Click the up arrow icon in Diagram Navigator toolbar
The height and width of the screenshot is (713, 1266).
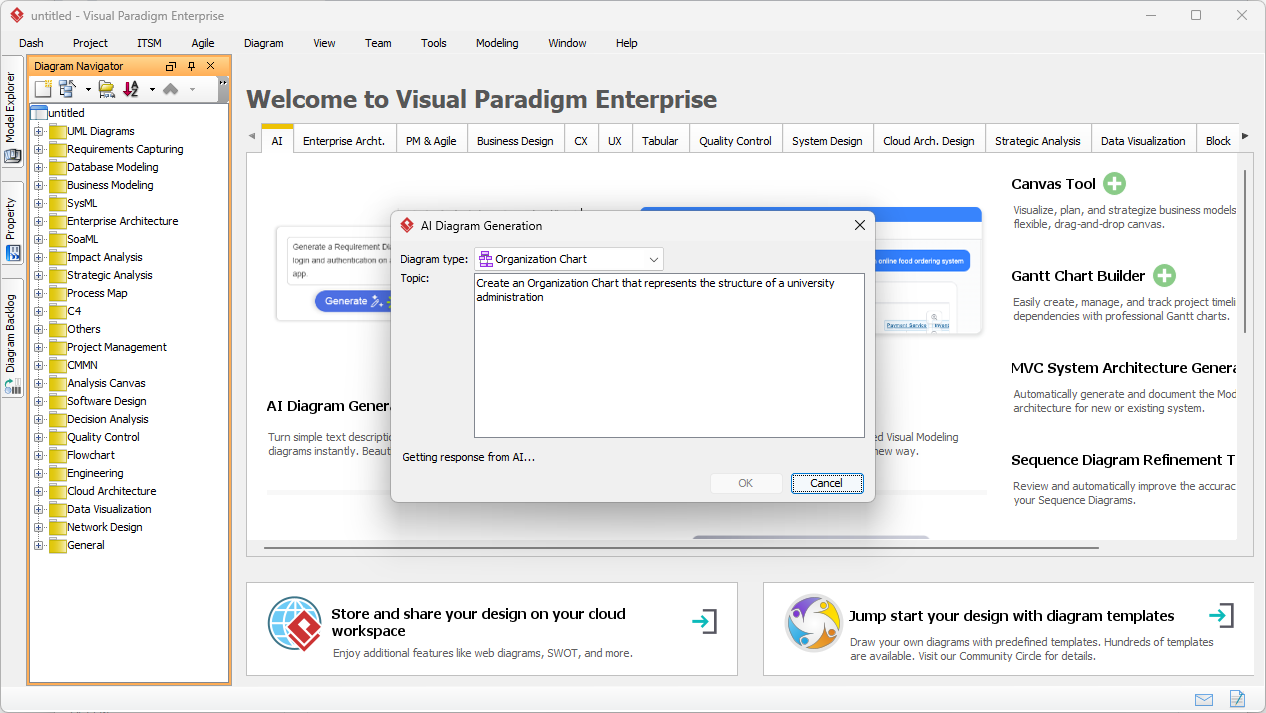(x=172, y=89)
